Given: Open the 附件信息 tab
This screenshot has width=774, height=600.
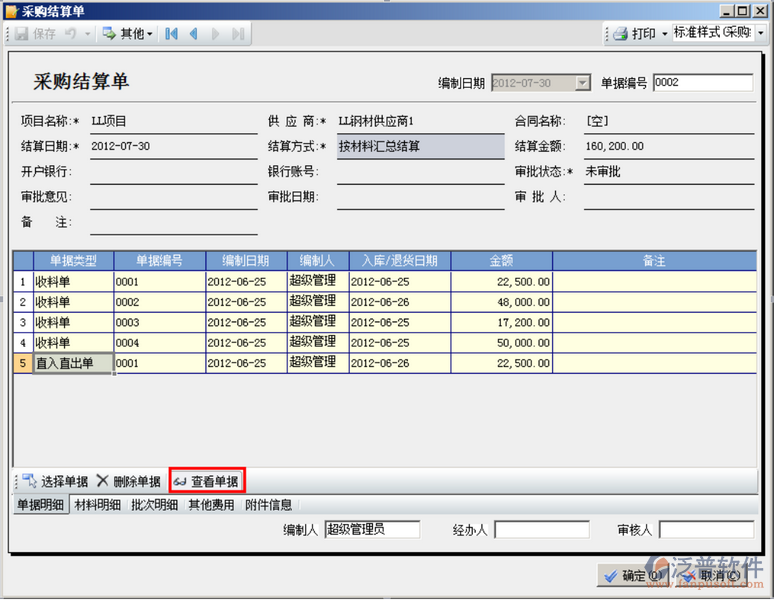Looking at the screenshot, I should 268,505.
